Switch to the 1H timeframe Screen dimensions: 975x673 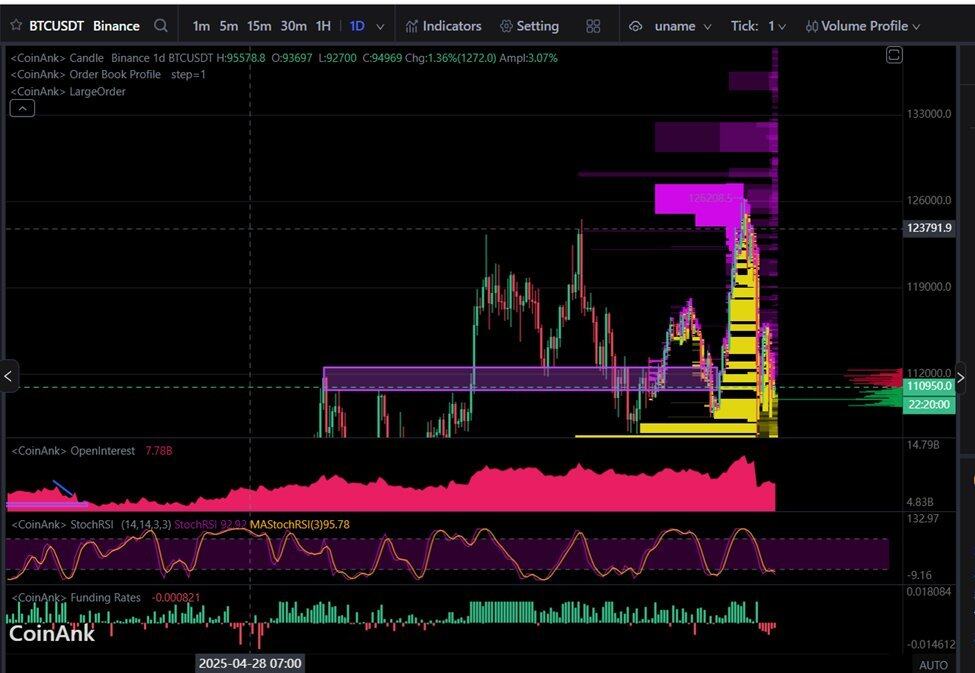coord(323,26)
